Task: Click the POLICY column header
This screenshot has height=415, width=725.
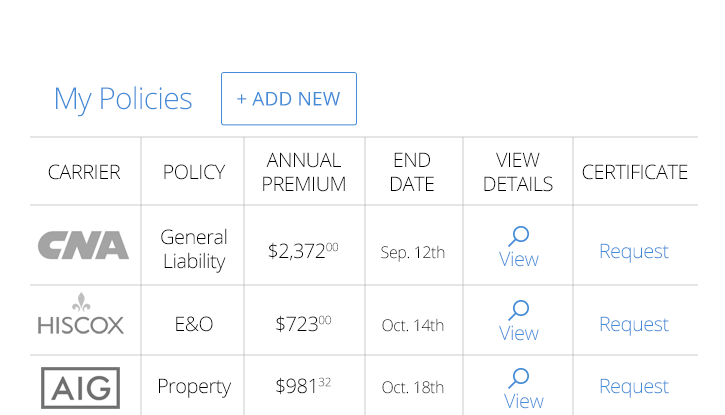Action: click(194, 172)
